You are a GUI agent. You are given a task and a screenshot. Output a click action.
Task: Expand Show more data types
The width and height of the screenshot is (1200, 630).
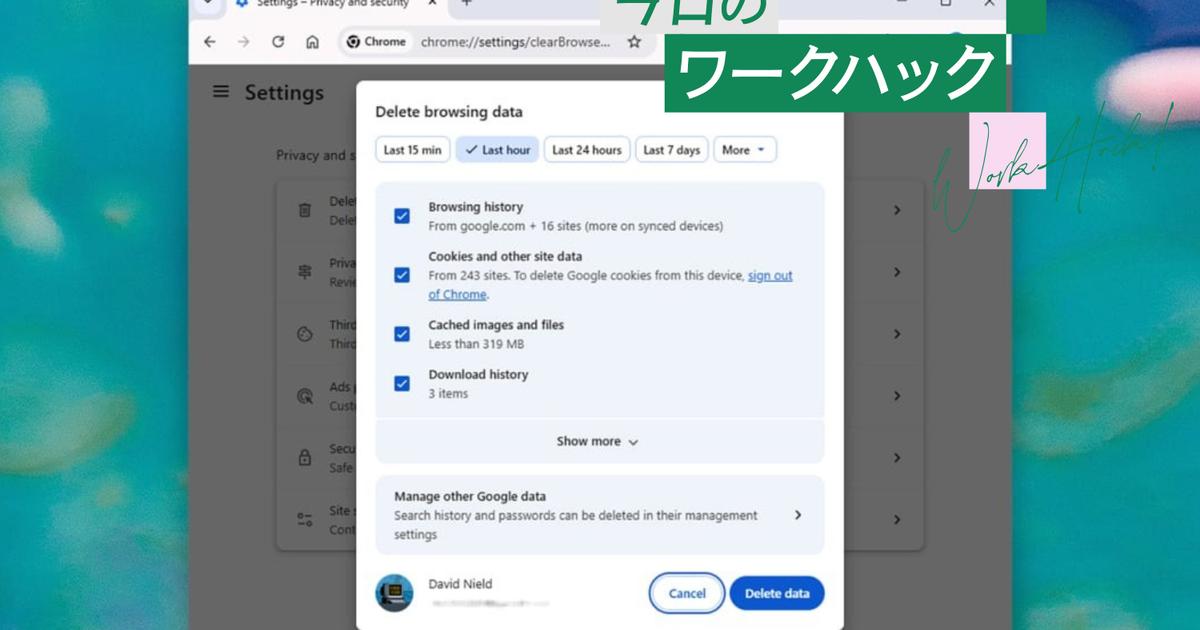pyautogui.click(x=598, y=441)
